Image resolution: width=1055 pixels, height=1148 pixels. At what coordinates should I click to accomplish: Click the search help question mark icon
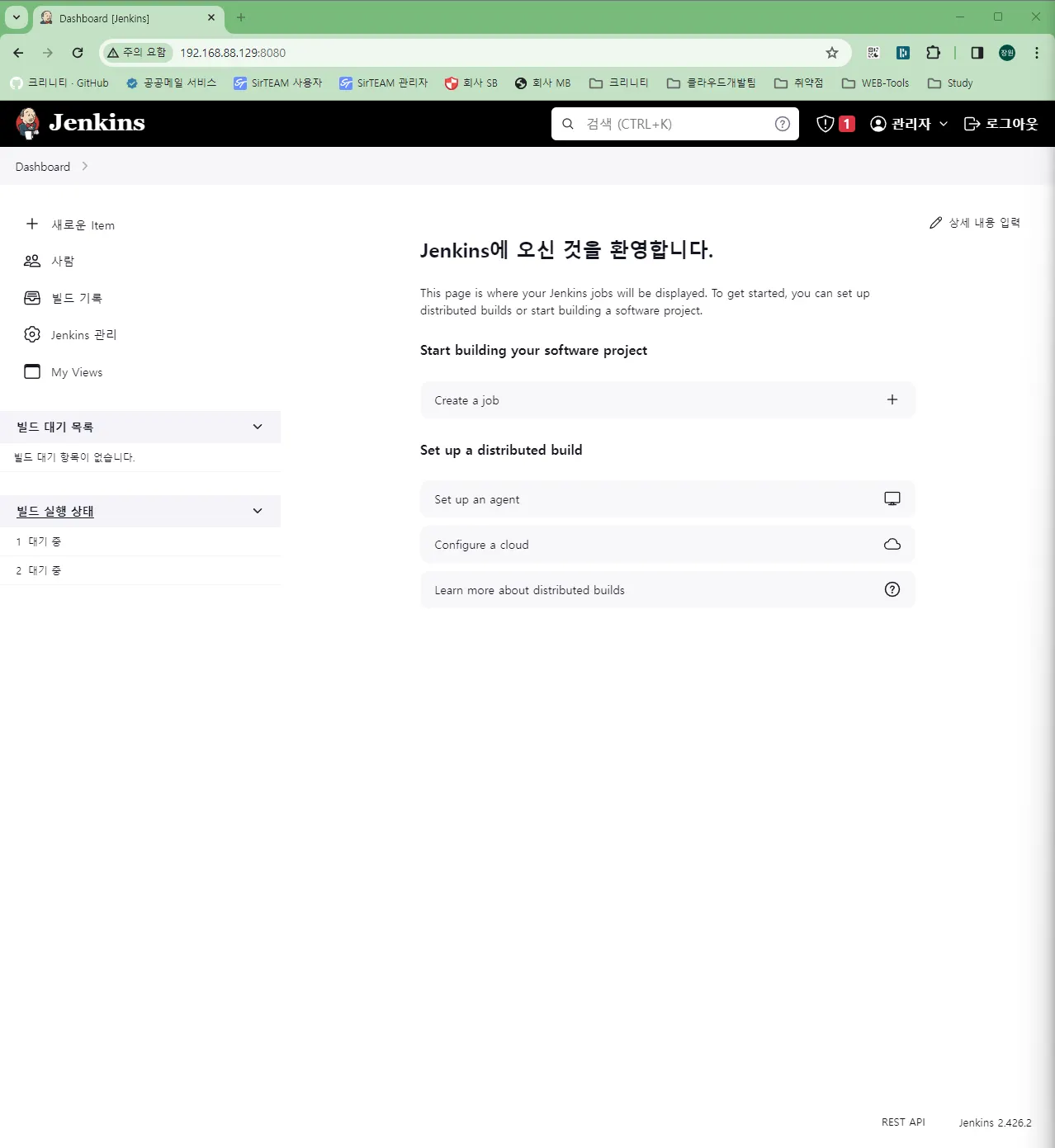pyautogui.click(x=783, y=124)
